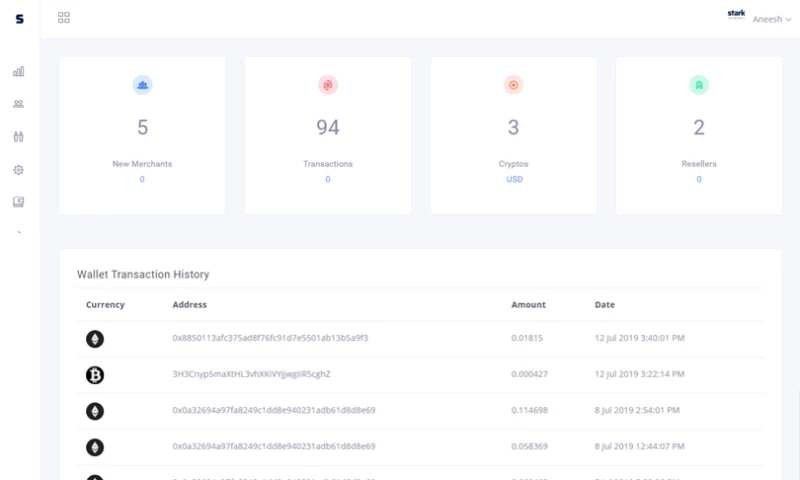Open the settings gear sidebar icon
The width and height of the screenshot is (800, 480).
click(18, 170)
